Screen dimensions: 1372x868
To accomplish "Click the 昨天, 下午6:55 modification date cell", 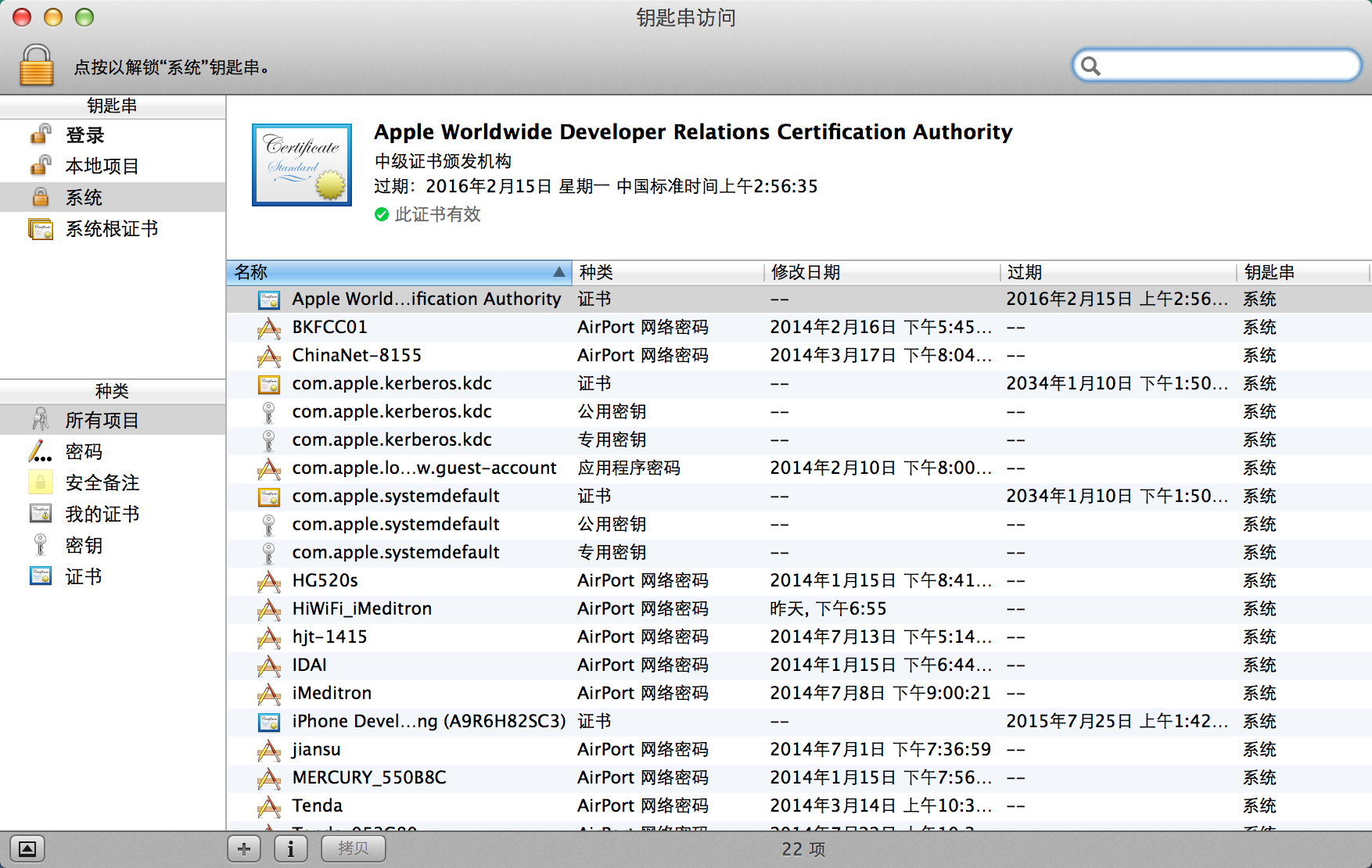I will [828, 608].
